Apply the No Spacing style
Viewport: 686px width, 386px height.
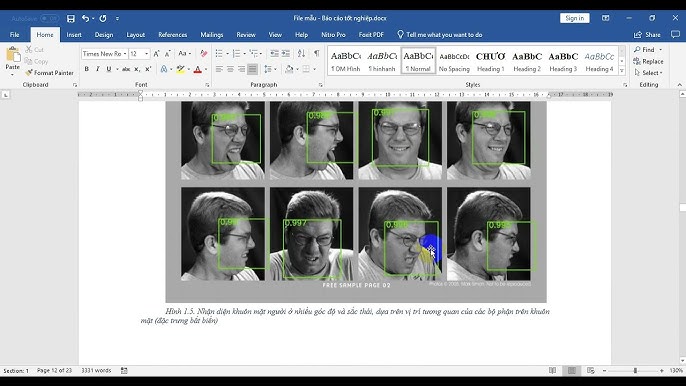(454, 61)
